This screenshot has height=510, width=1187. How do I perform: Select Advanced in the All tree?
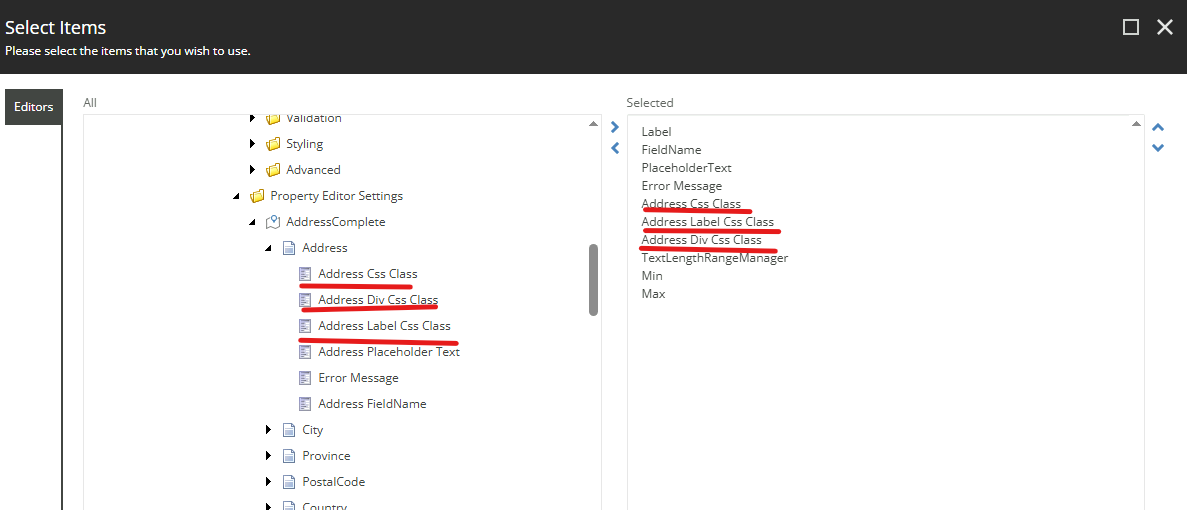tap(313, 169)
